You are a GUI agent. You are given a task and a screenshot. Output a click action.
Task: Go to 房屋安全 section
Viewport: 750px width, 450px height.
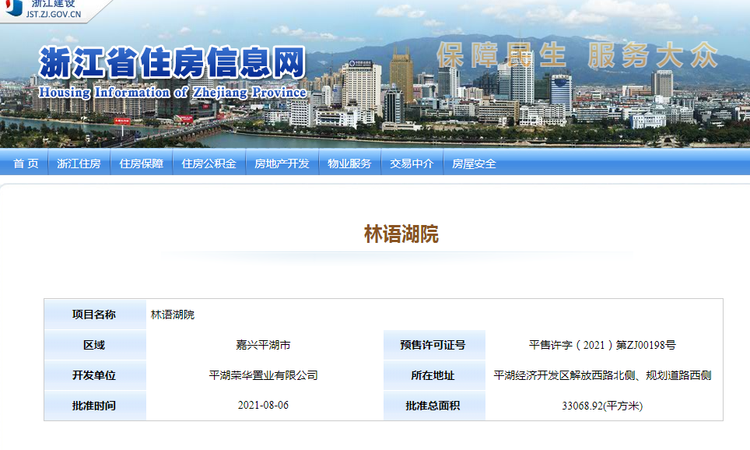point(474,164)
